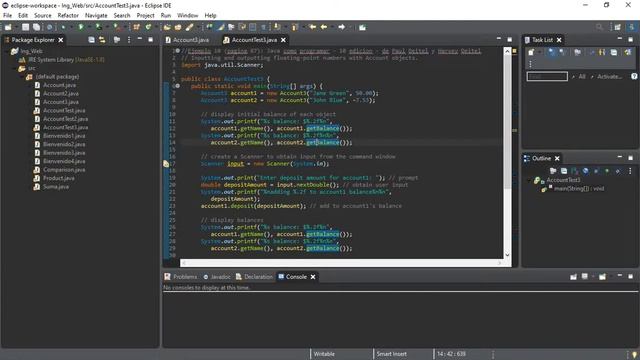This screenshot has width=640, height=360.
Task: Open the Refactor menu
Action: tap(68, 16)
